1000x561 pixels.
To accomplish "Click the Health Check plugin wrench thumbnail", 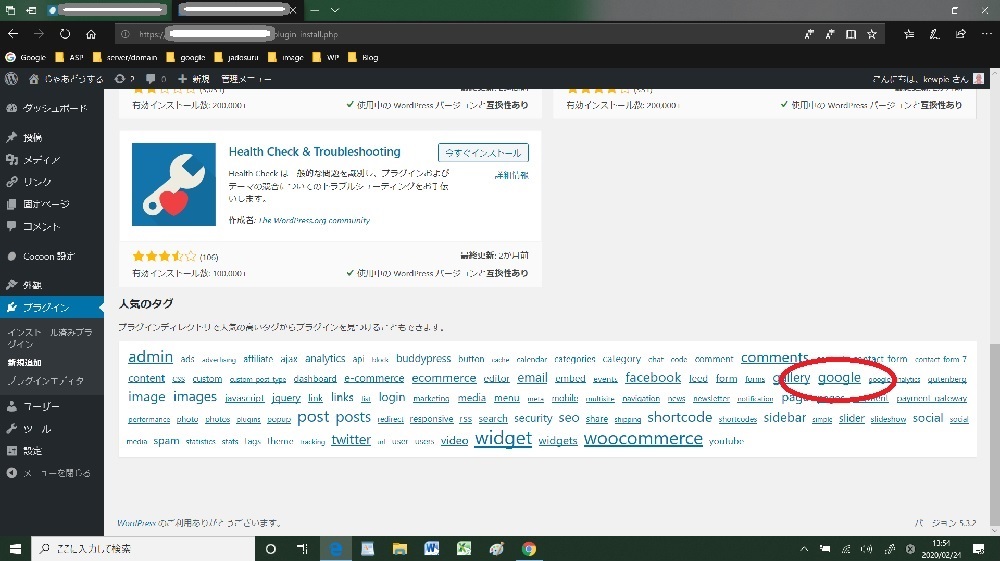I will pyautogui.click(x=174, y=184).
